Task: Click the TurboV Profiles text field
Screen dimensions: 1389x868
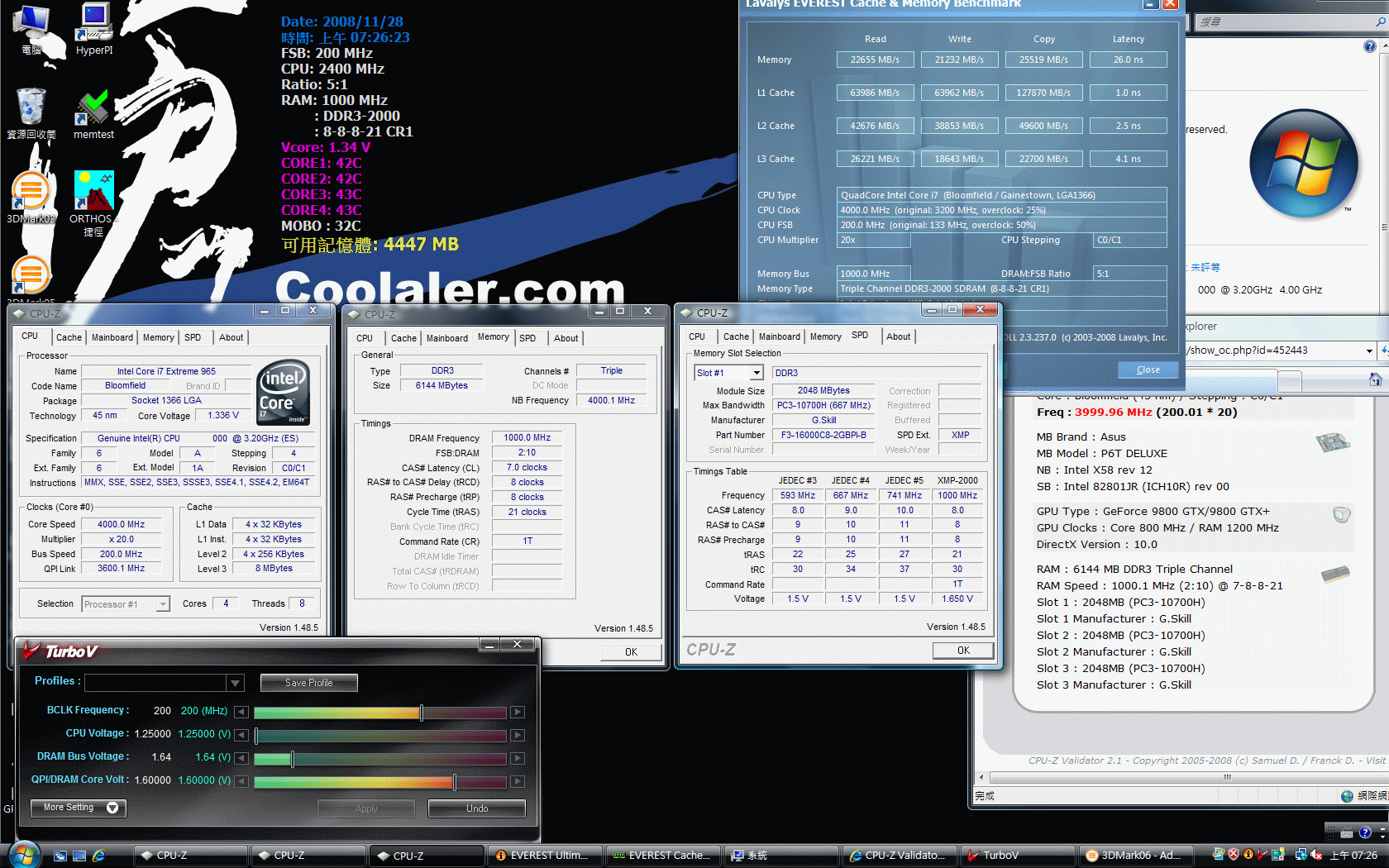Action: pos(155,683)
